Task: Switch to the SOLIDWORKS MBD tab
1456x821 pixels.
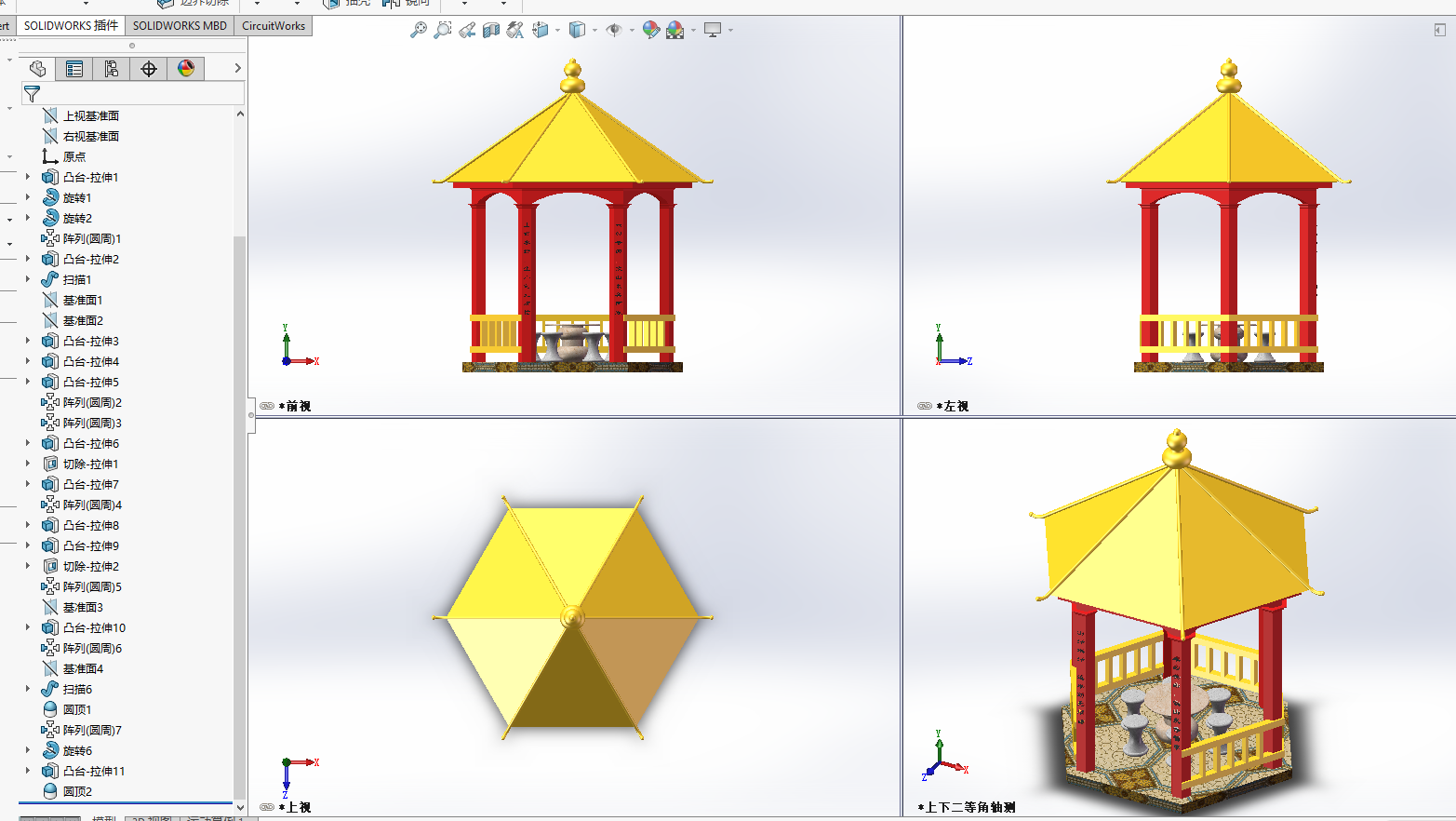Action: pos(180,25)
